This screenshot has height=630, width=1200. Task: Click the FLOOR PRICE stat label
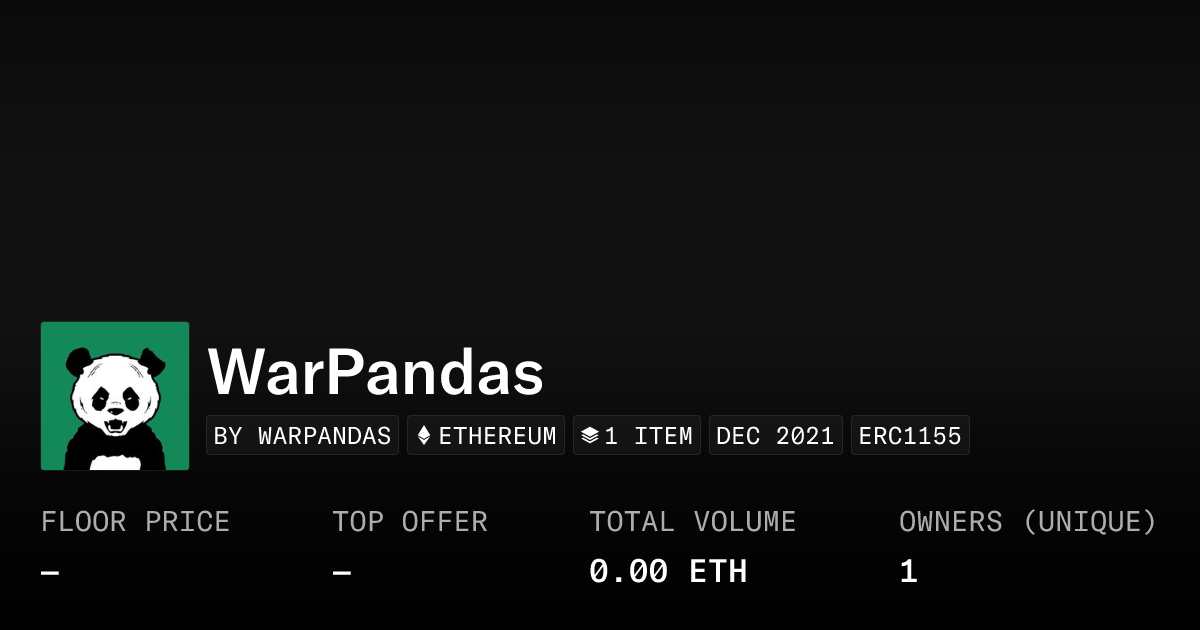click(135, 522)
